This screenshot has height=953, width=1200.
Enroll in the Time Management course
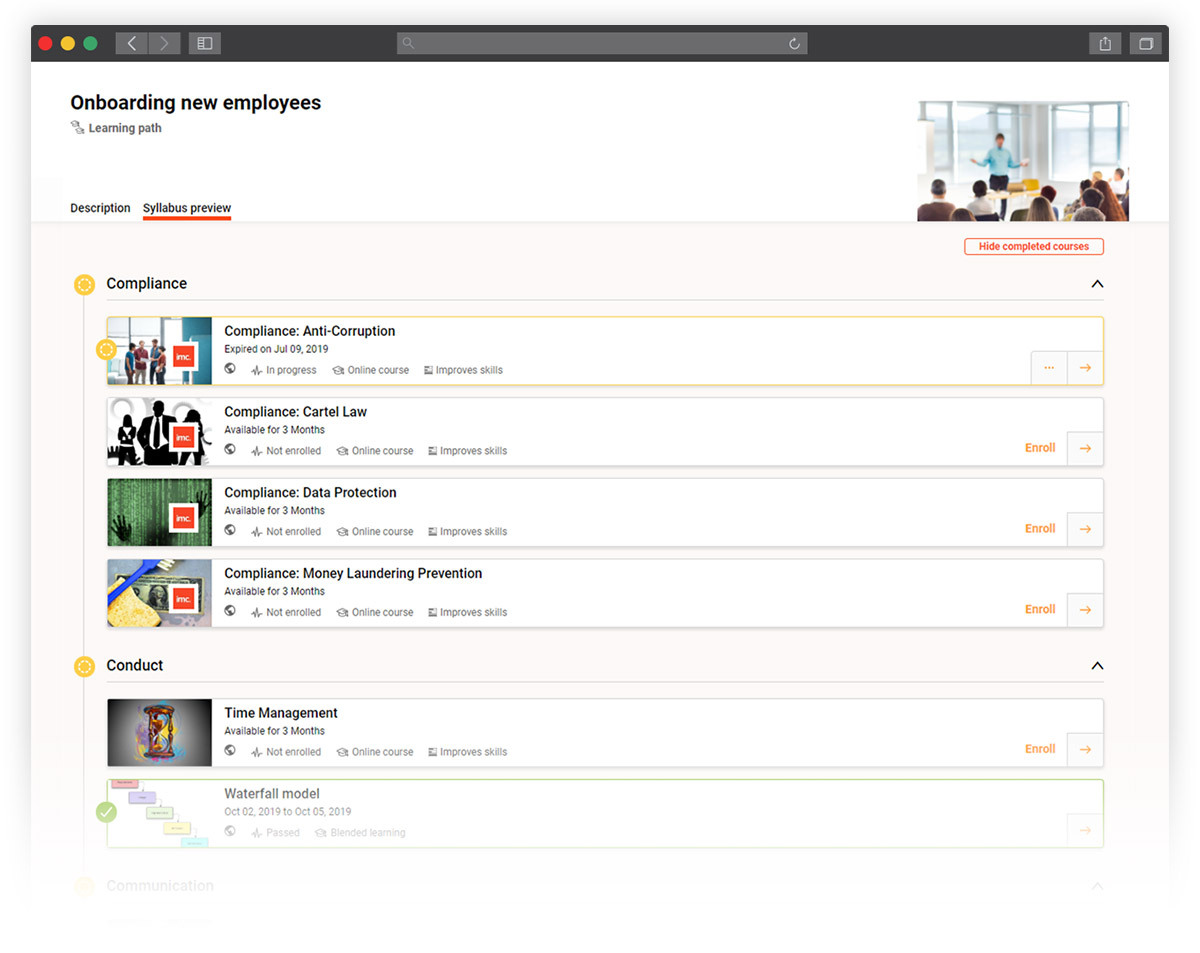(1040, 748)
